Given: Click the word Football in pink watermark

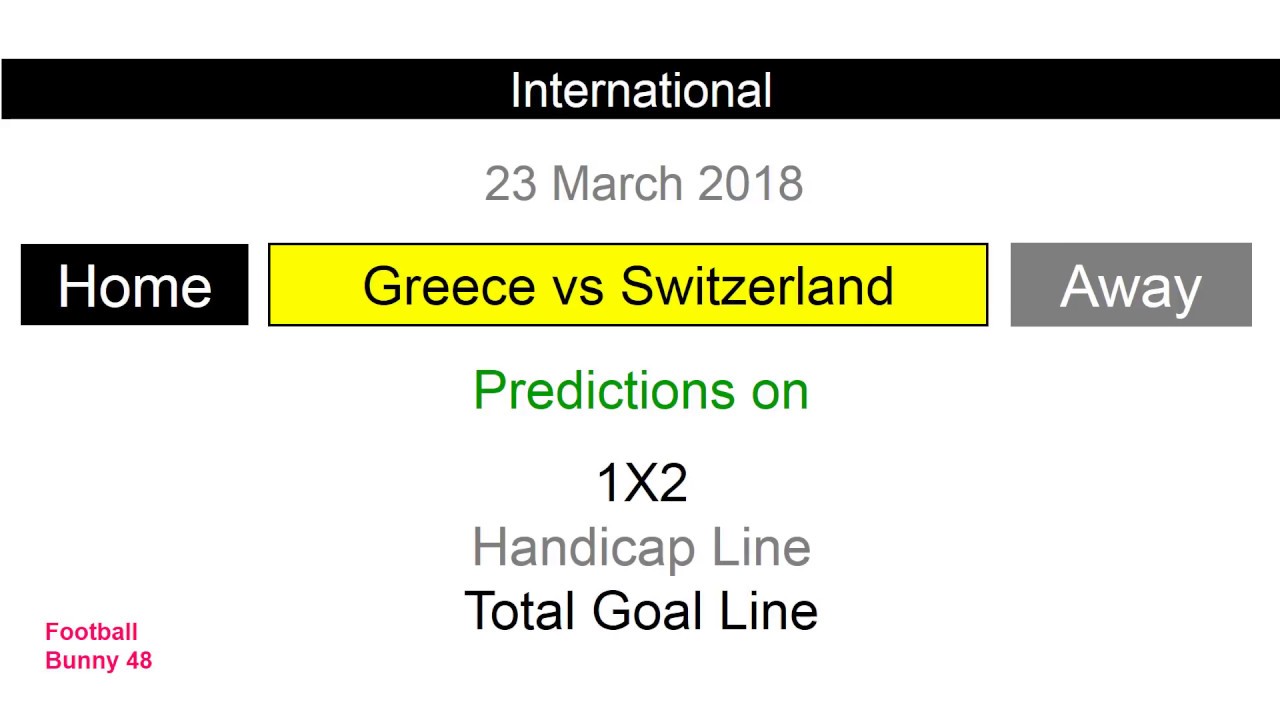Looking at the screenshot, I should 91,632.
